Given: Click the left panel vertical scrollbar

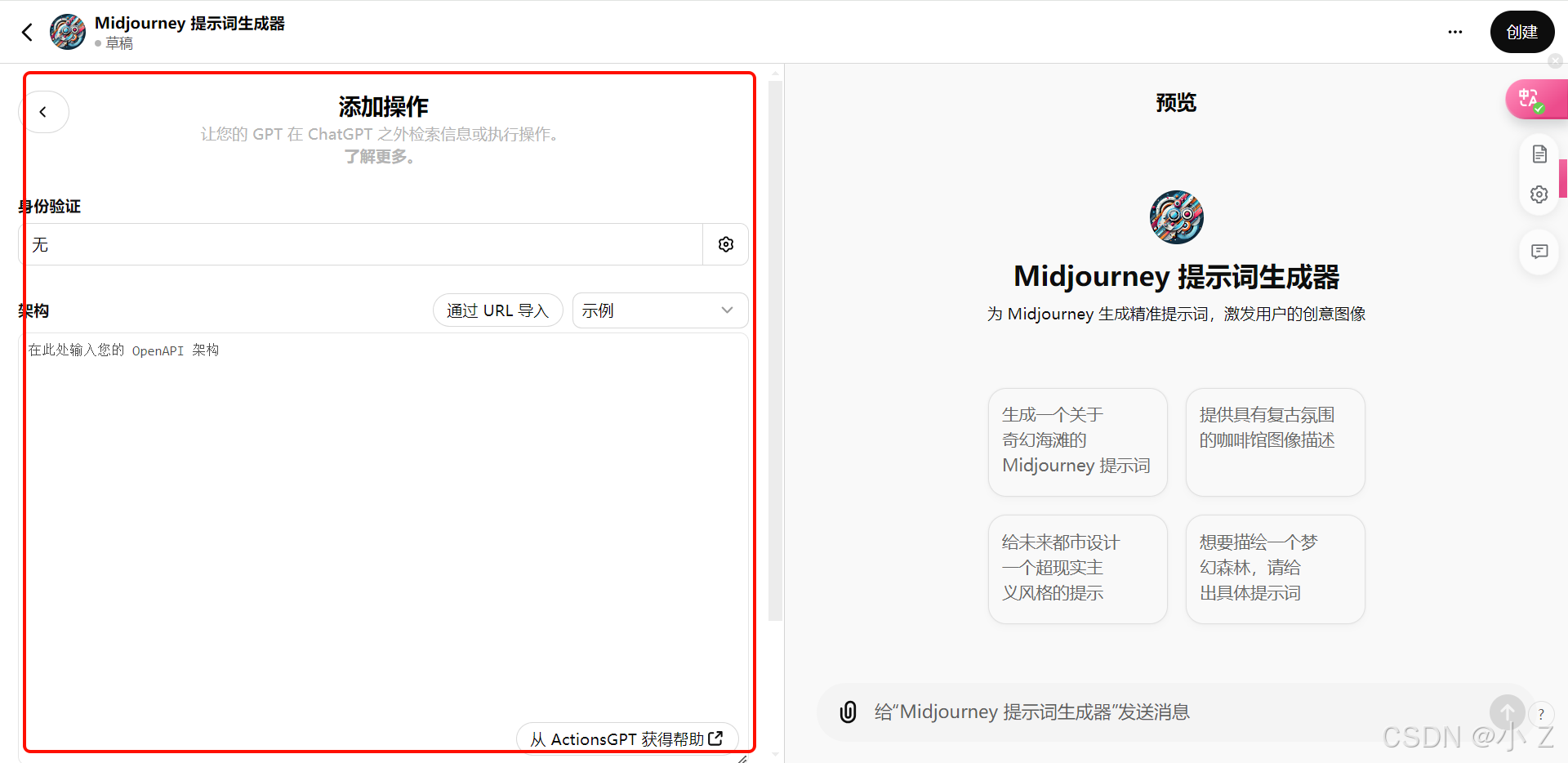Looking at the screenshot, I should (x=775, y=350).
